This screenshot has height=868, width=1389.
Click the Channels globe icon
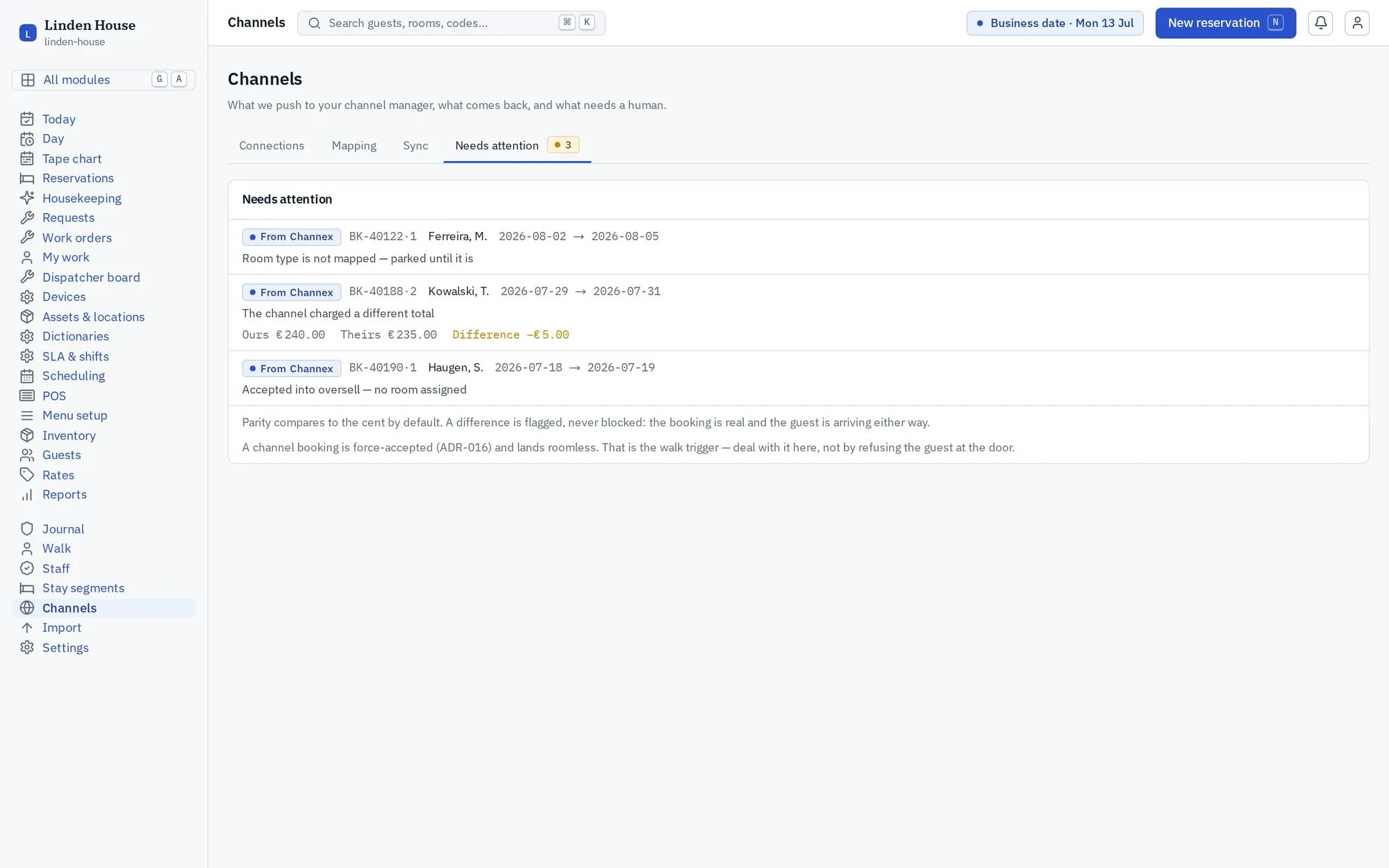point(27,608)
